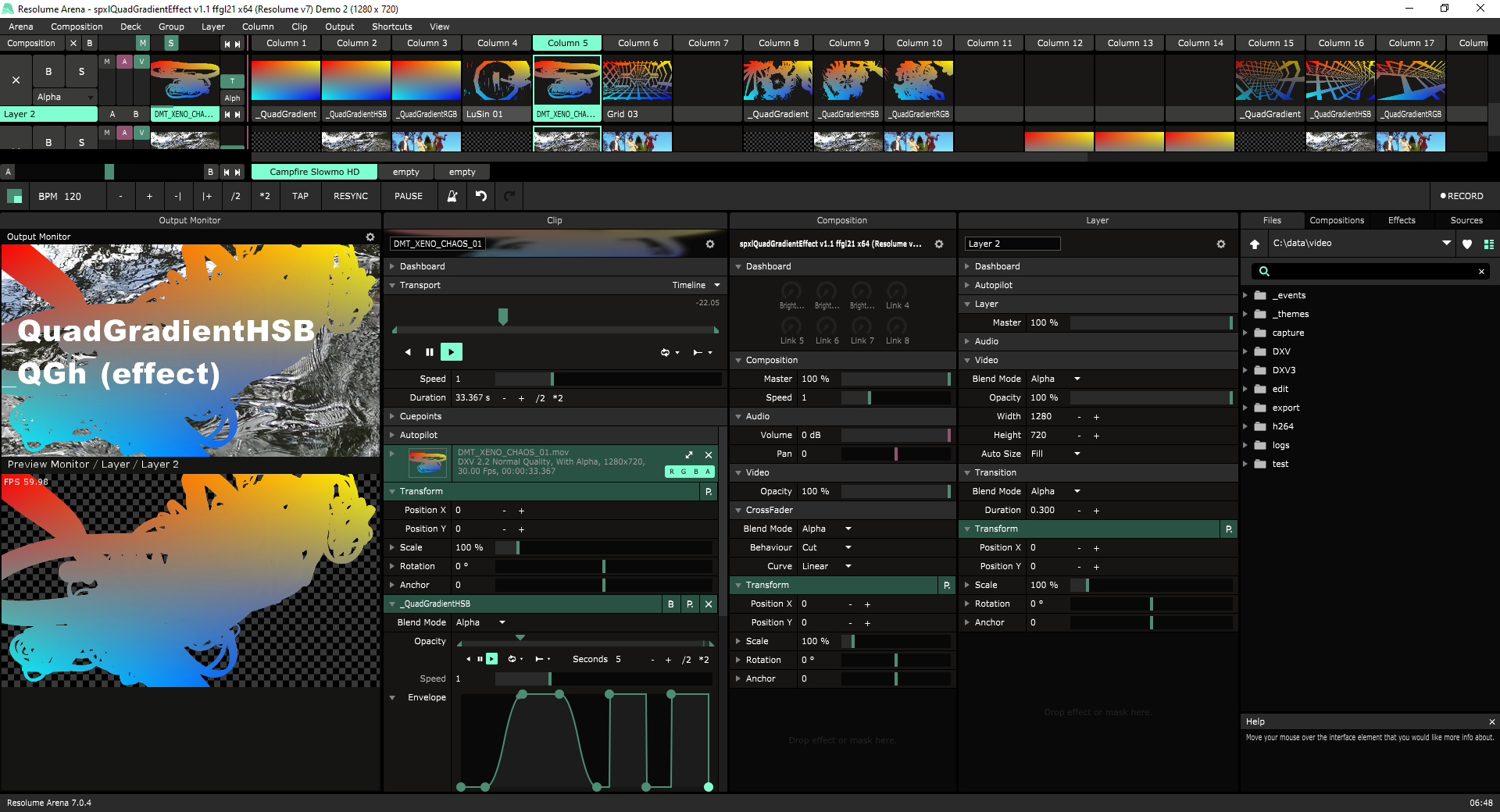Toggle Composition master M button

pyautogui.click(x=143, y=43)
